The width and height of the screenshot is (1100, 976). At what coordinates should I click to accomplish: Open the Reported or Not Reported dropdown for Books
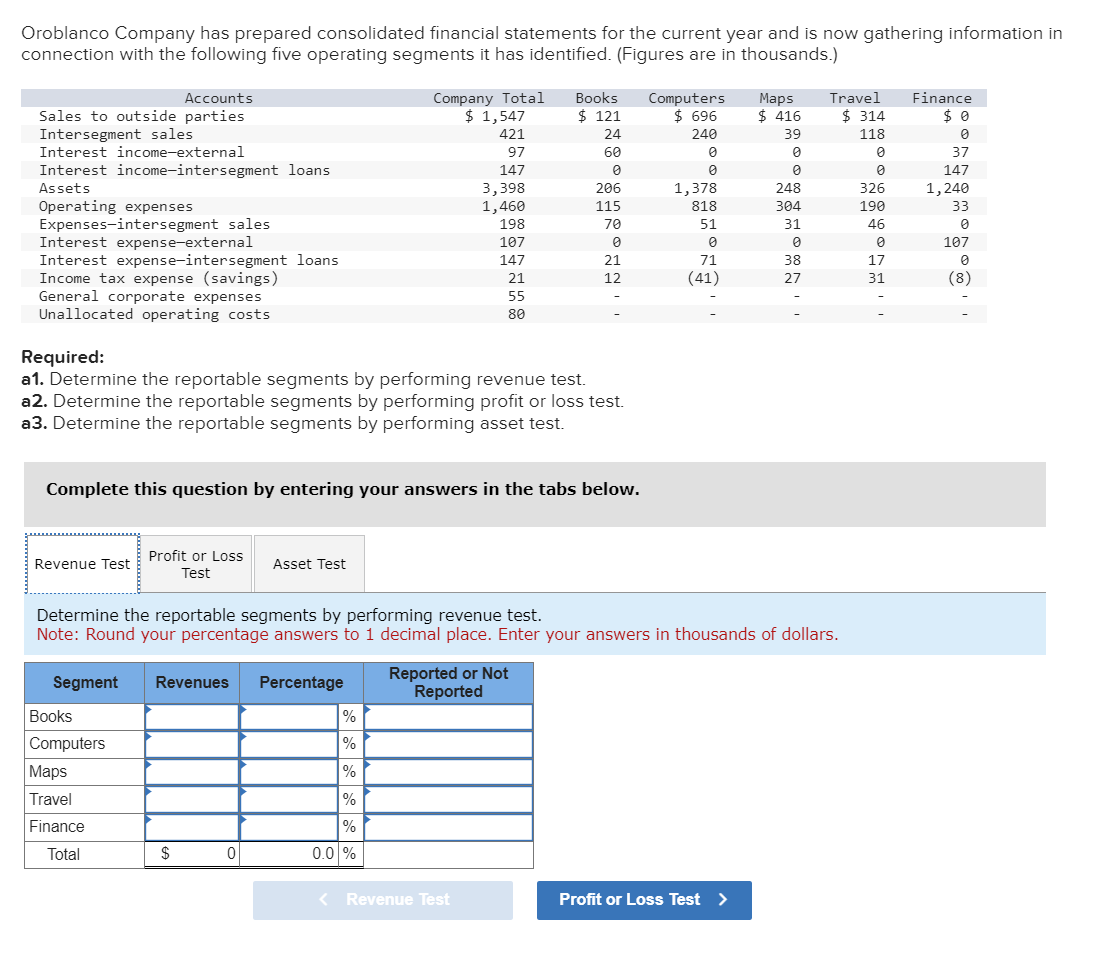(x=447, y=716)
